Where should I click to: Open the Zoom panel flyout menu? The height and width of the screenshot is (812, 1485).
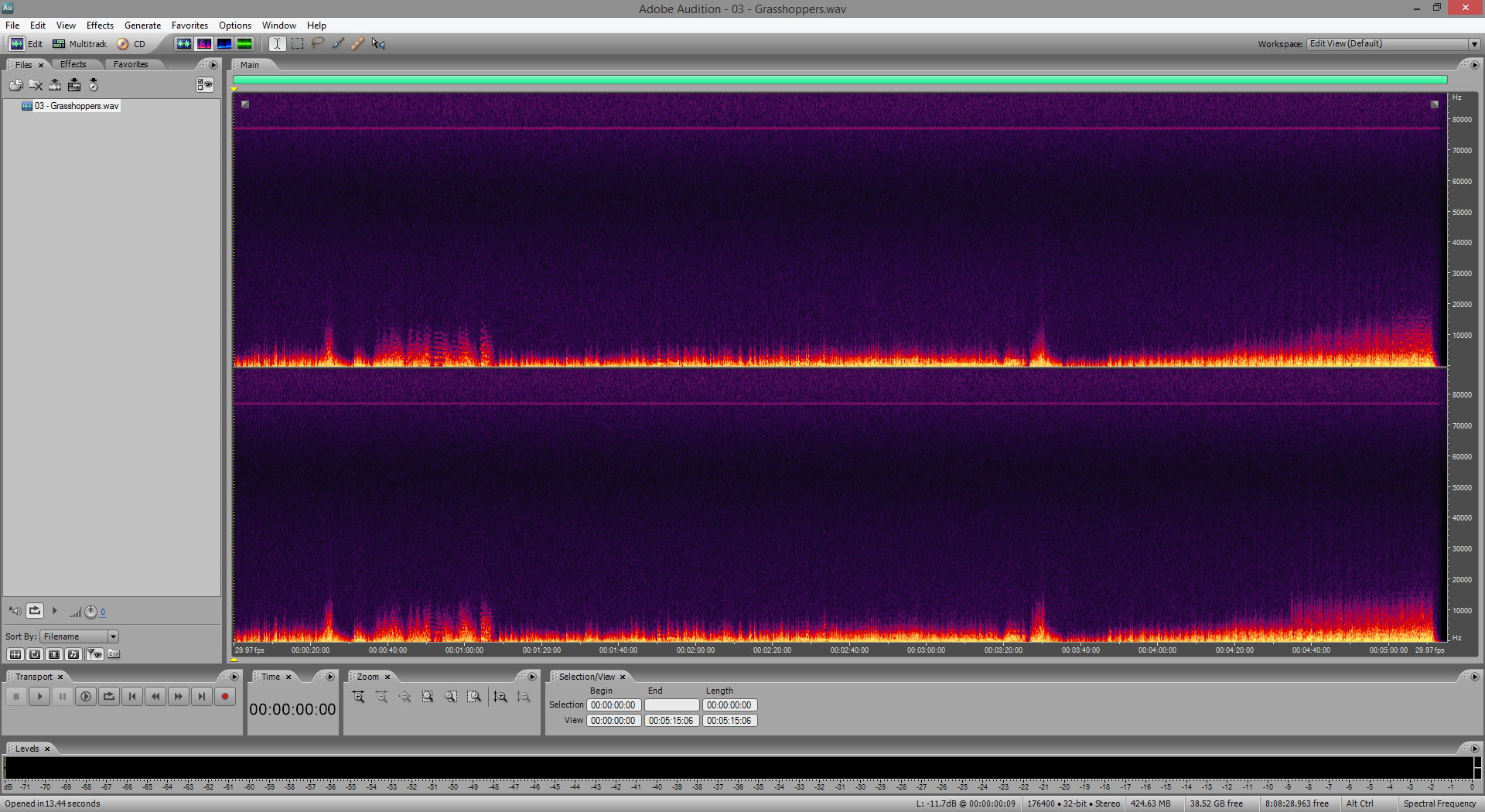pyautogui.click(x=532, y=677)
